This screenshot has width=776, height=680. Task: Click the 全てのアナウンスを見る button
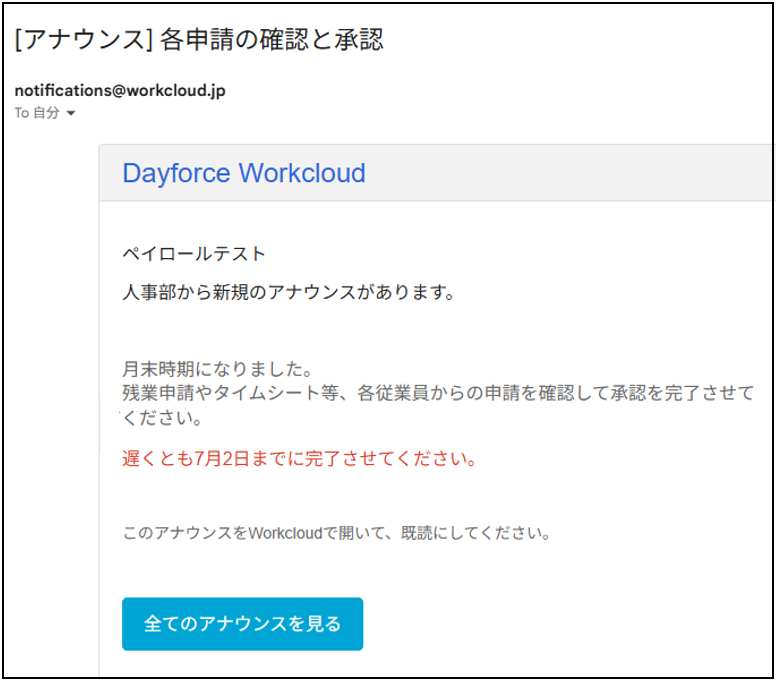[242, 624]
